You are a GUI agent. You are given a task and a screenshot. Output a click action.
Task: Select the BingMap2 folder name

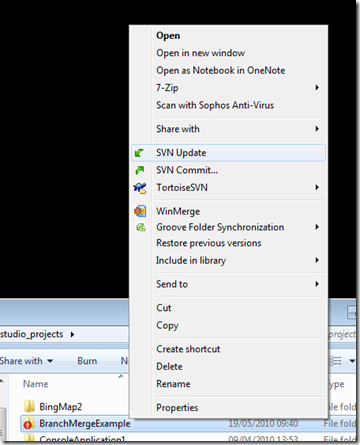pyautogui.click(x=61, y=407)
